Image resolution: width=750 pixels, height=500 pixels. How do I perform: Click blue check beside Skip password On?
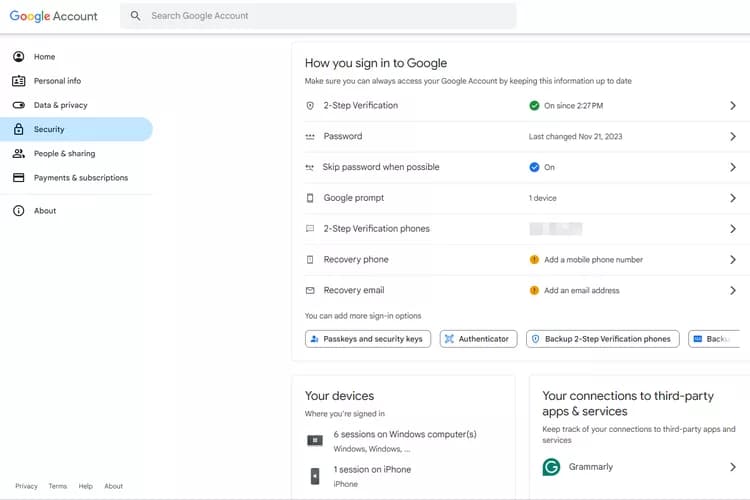(x=534, y=167)
